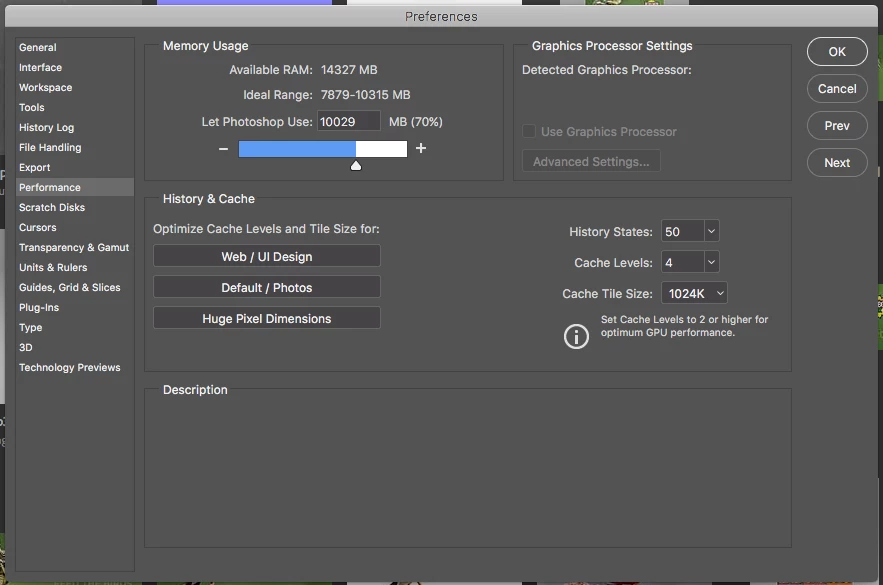Click the Huge Pixel Dimensions button
This screenshot has width=883, height=585.
[267, 318]
